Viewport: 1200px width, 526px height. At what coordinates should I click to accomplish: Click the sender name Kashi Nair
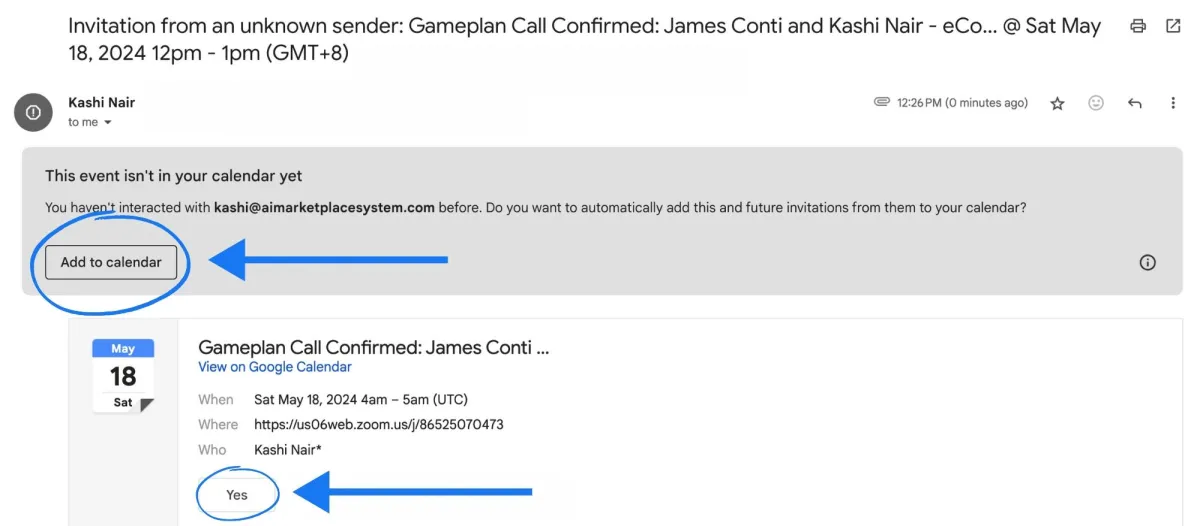(101, 102)
